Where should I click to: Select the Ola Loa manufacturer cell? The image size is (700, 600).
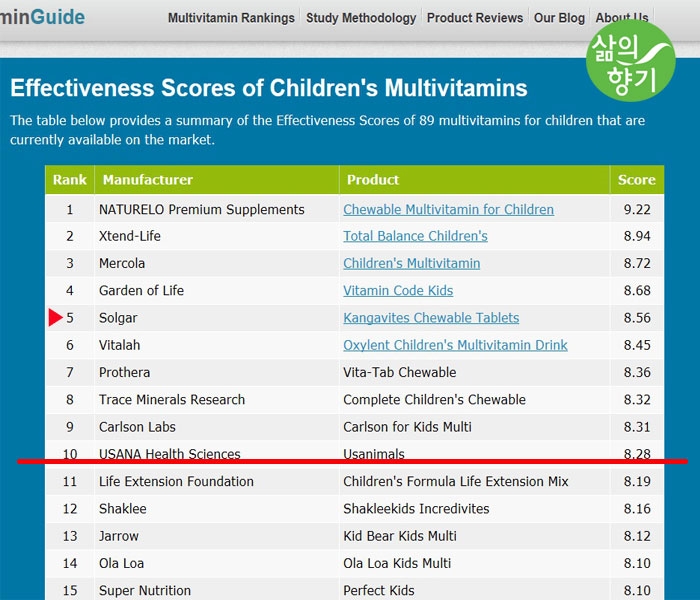coord(217,563)
